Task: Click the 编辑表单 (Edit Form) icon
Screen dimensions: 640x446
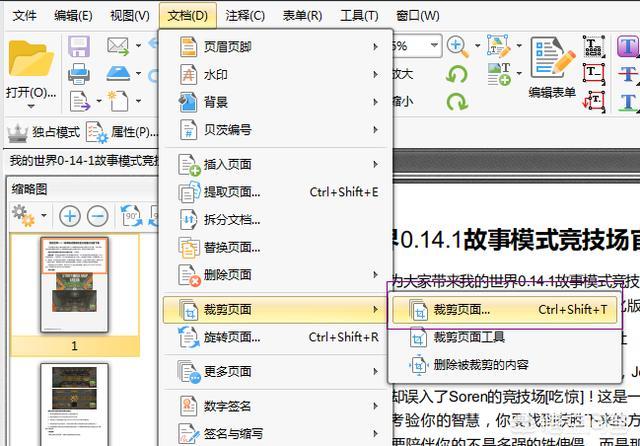Action: pyautogui.click(x=551, y=58)
